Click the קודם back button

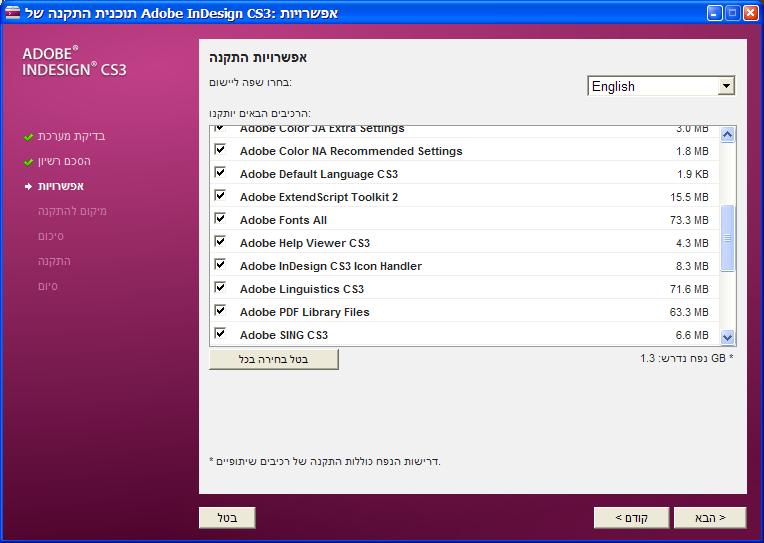pyautogui.click(x=631, y=518)
